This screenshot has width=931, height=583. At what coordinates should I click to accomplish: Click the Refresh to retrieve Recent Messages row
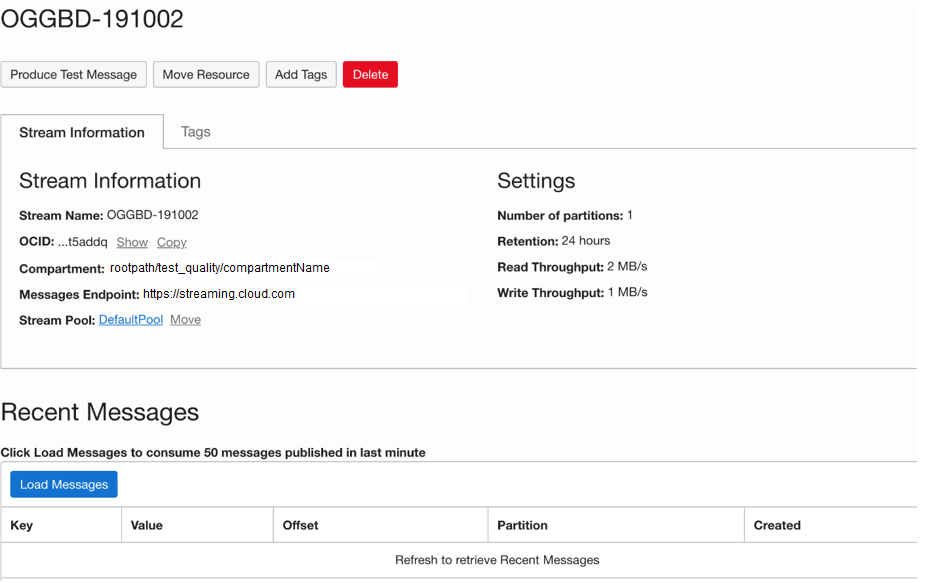tap(497, 560)
